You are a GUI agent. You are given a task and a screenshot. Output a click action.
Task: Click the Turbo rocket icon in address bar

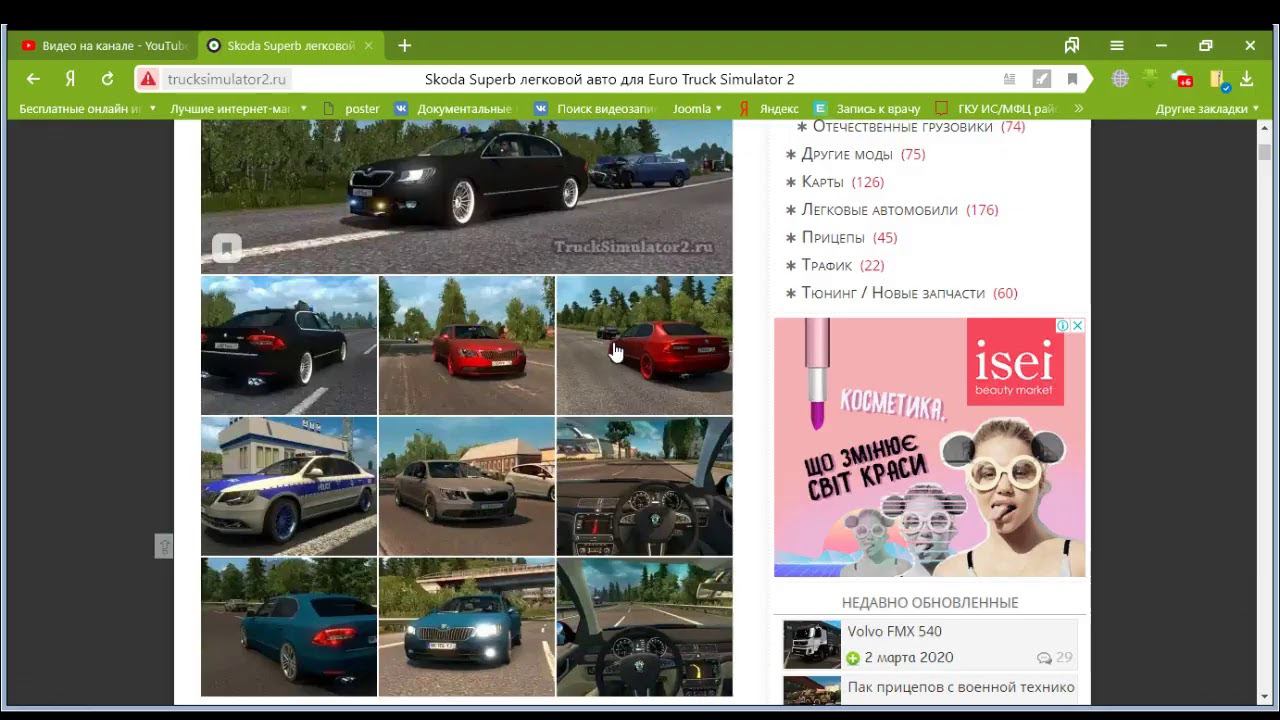pos(1041,79)
